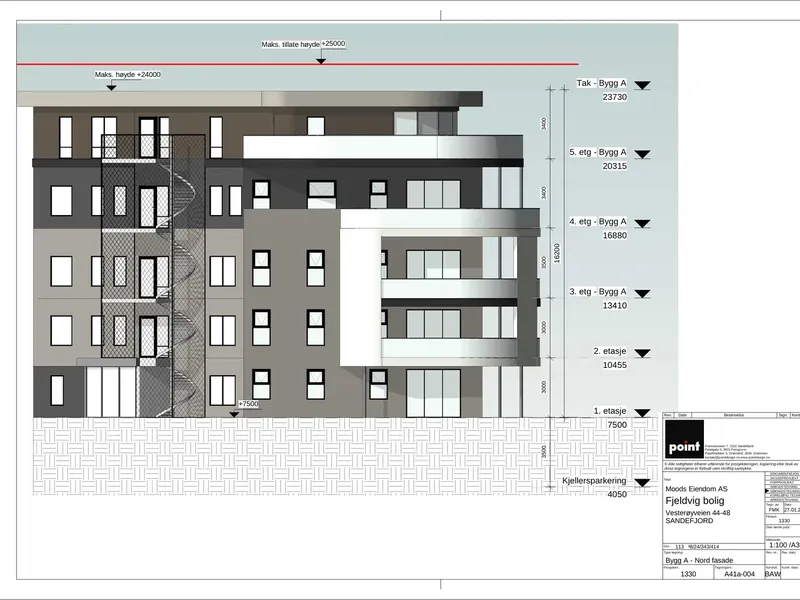Viewport: 800px width, 600px height.
Task: Click the level triangle beside '2. etasje'
Action: (x=642, y=354)
